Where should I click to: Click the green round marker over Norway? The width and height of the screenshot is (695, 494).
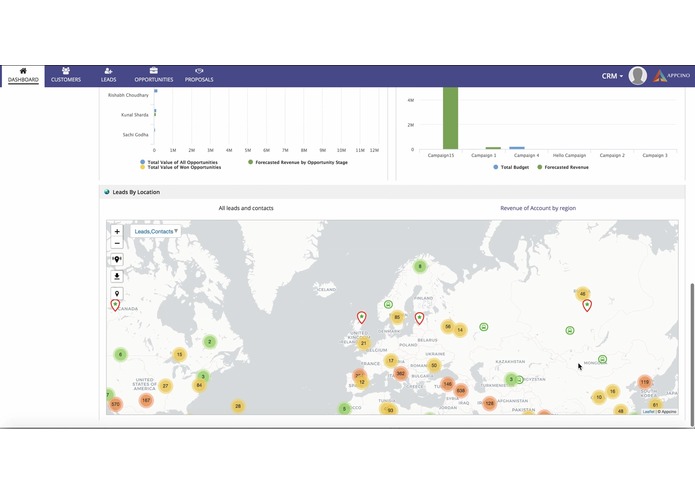point(388,304)
